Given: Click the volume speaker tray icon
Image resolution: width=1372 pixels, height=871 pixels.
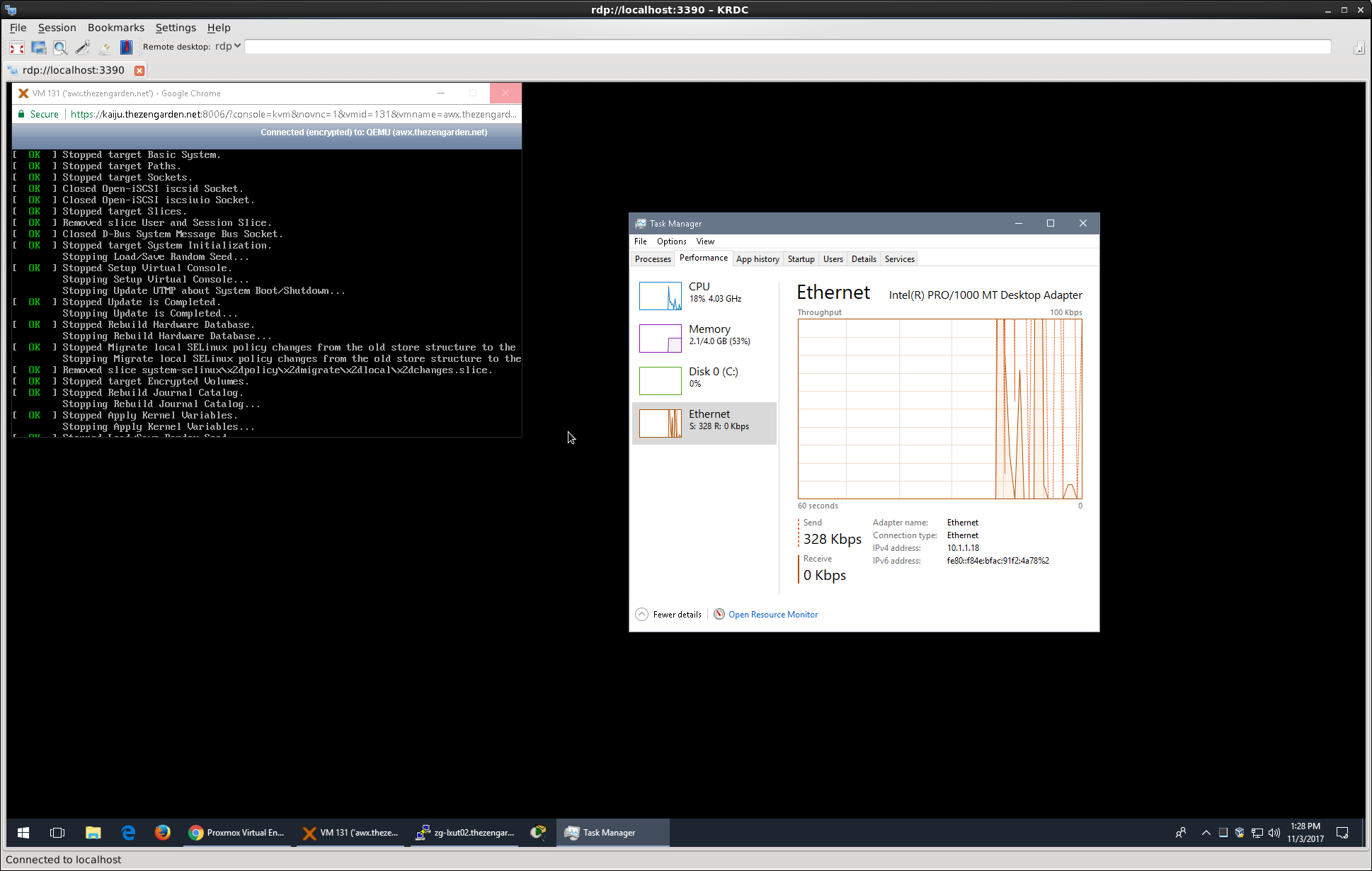Looking at the screenshot, I should tap(1274, 833).
